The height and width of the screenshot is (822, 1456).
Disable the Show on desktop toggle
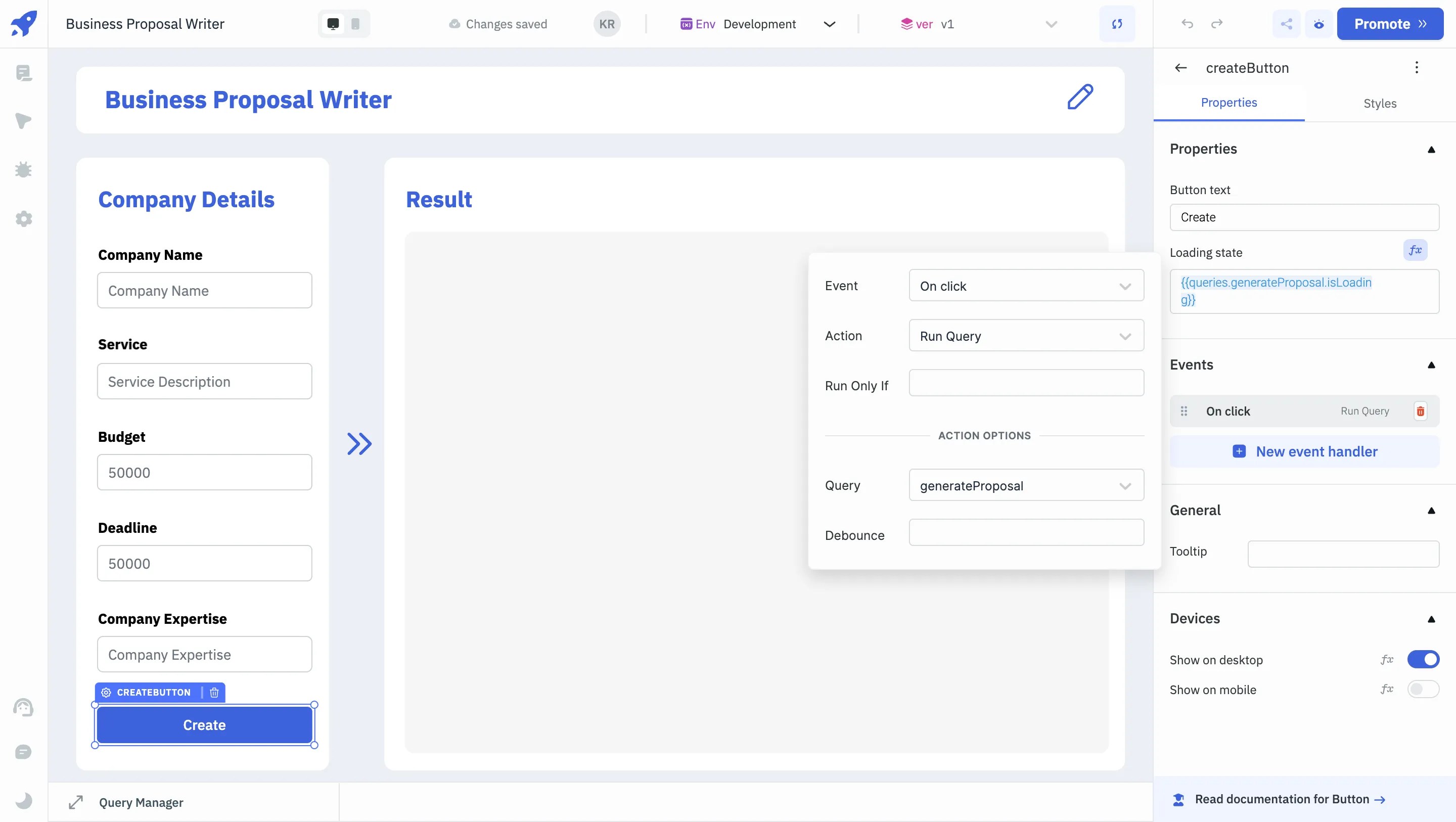pos(1424,659)
